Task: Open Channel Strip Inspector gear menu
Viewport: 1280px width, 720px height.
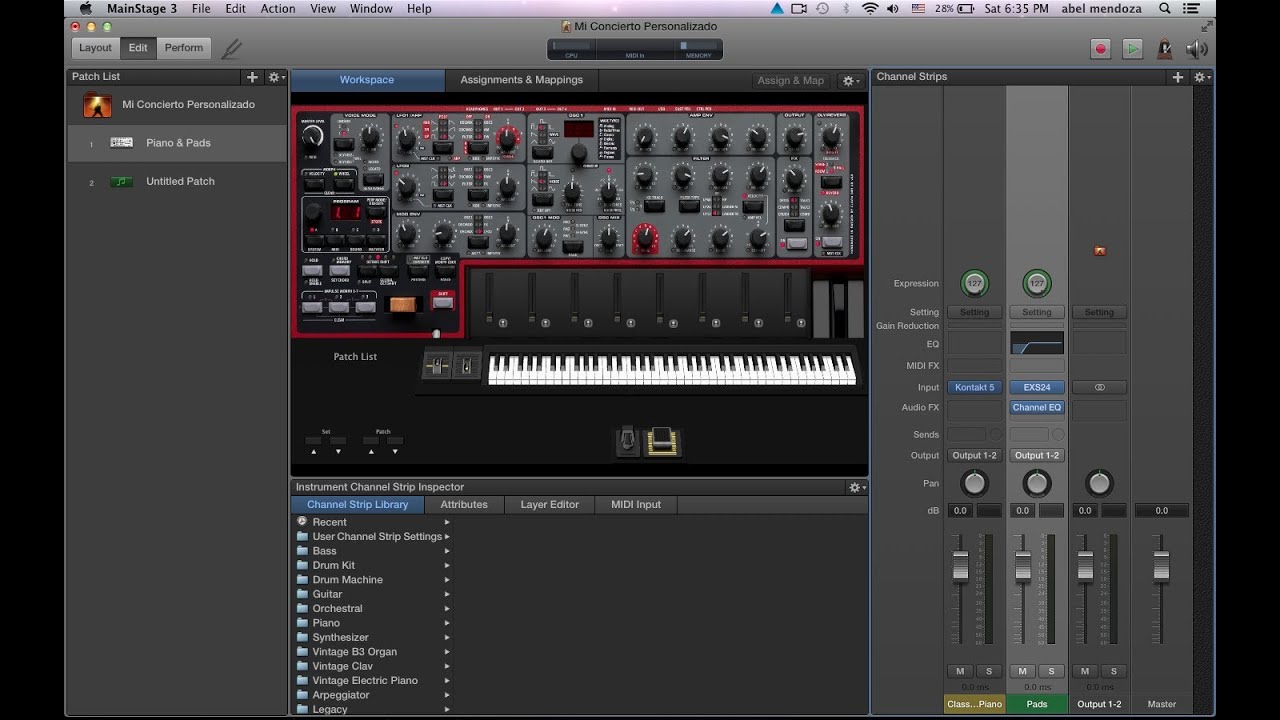Action: pos(856,487)
